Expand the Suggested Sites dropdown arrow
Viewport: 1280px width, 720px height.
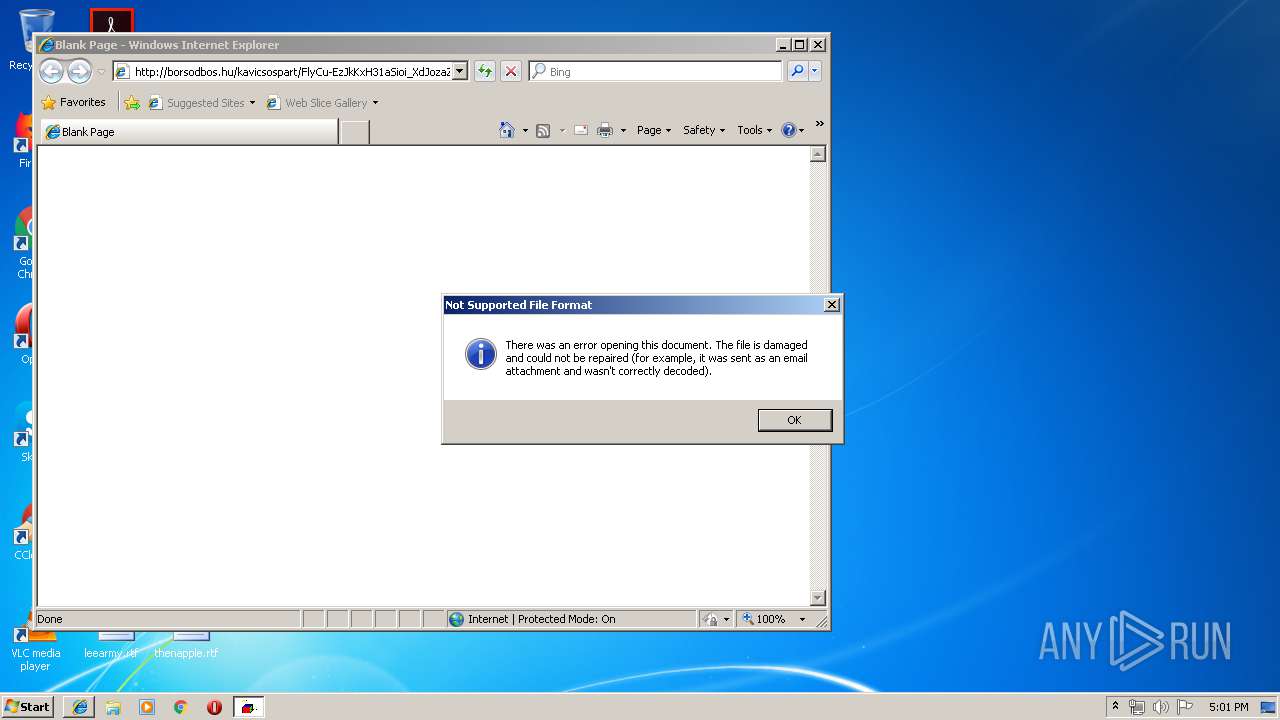coord(252,103)
